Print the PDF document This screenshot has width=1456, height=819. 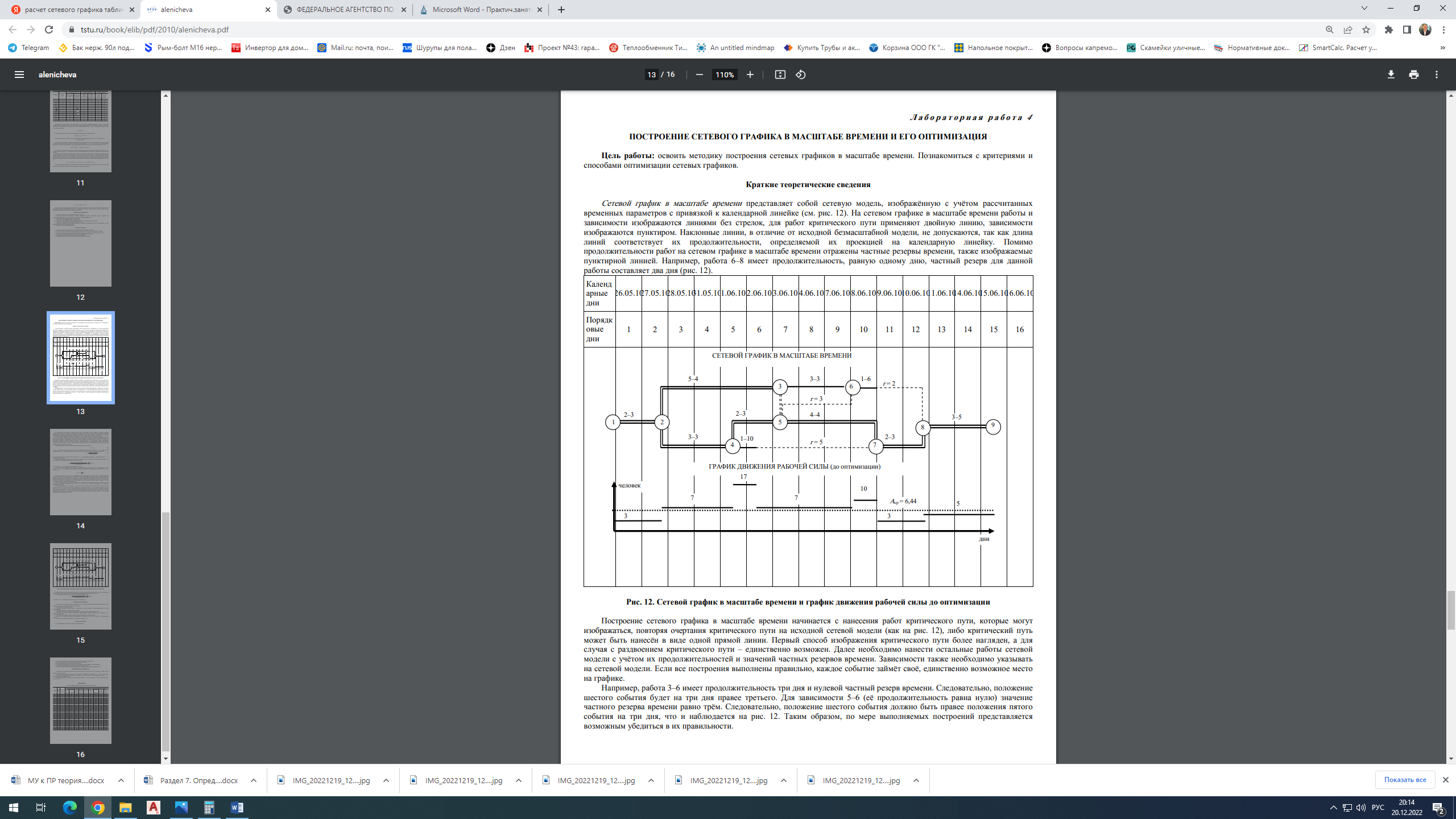(x=1414, y=75)
